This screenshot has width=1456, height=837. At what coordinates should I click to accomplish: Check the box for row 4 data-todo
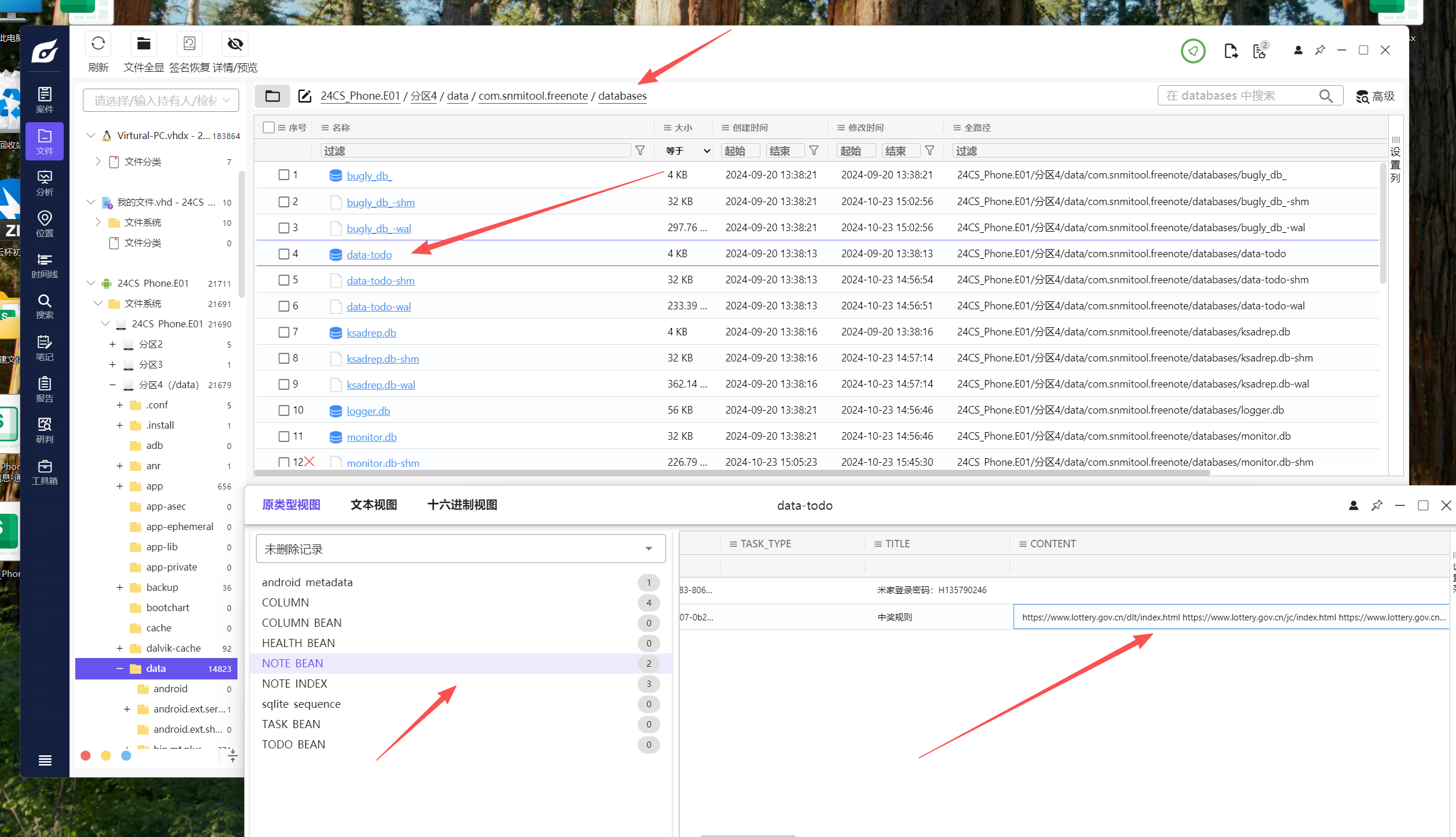(x=284, y=254)
